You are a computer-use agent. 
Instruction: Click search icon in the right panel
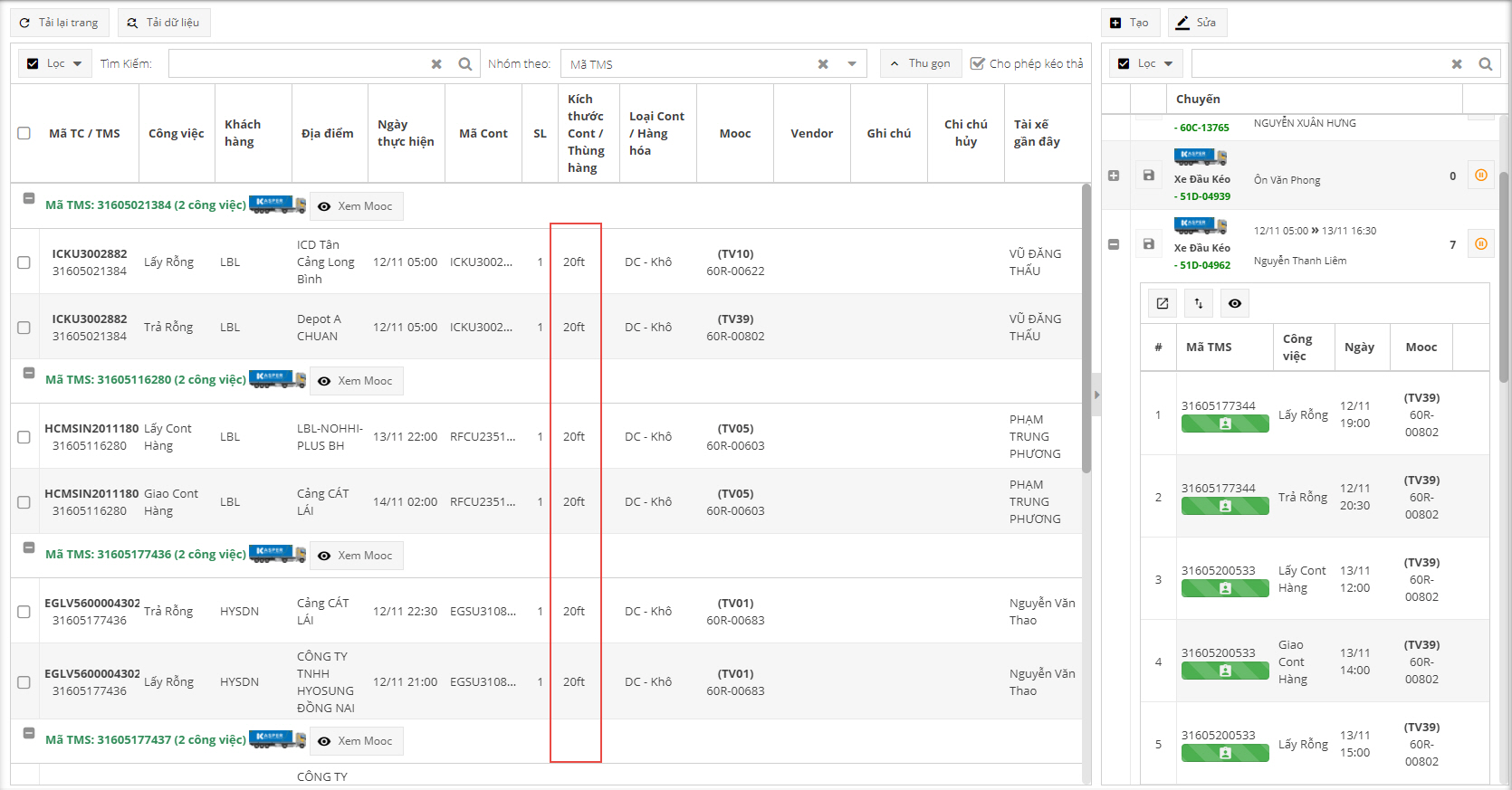point(1485,64)
